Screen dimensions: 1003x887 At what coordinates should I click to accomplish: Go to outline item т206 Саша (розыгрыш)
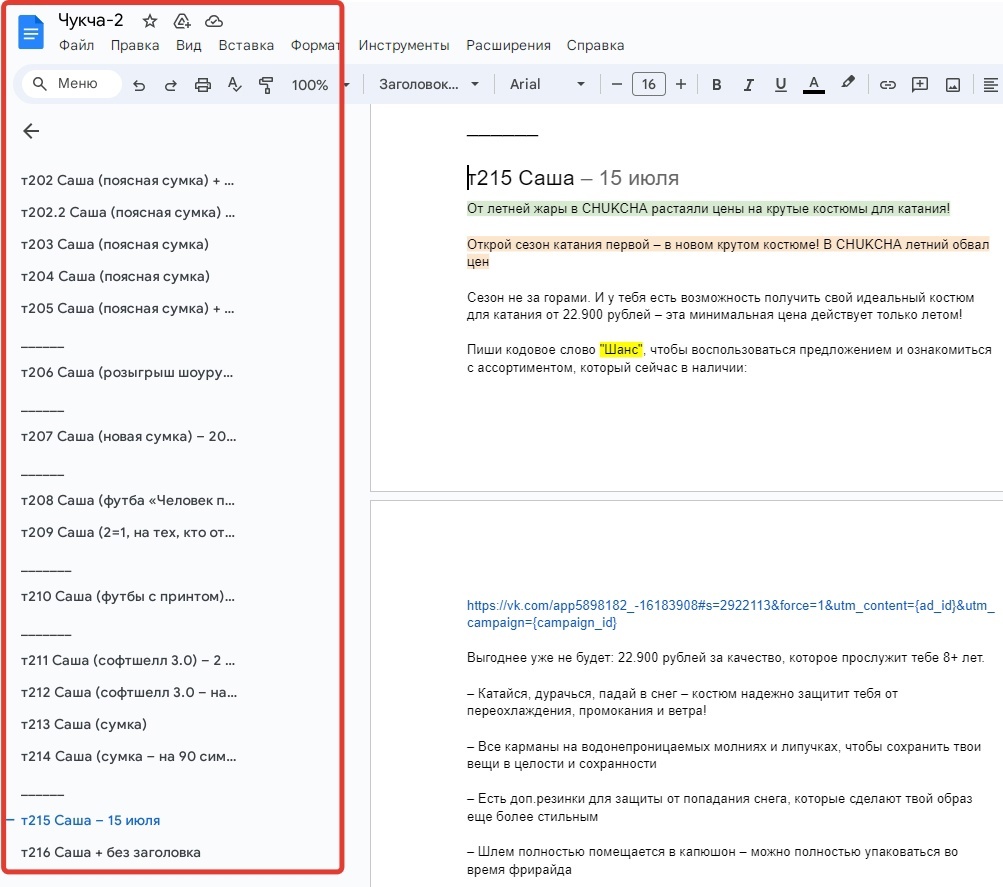click(127, 372)
